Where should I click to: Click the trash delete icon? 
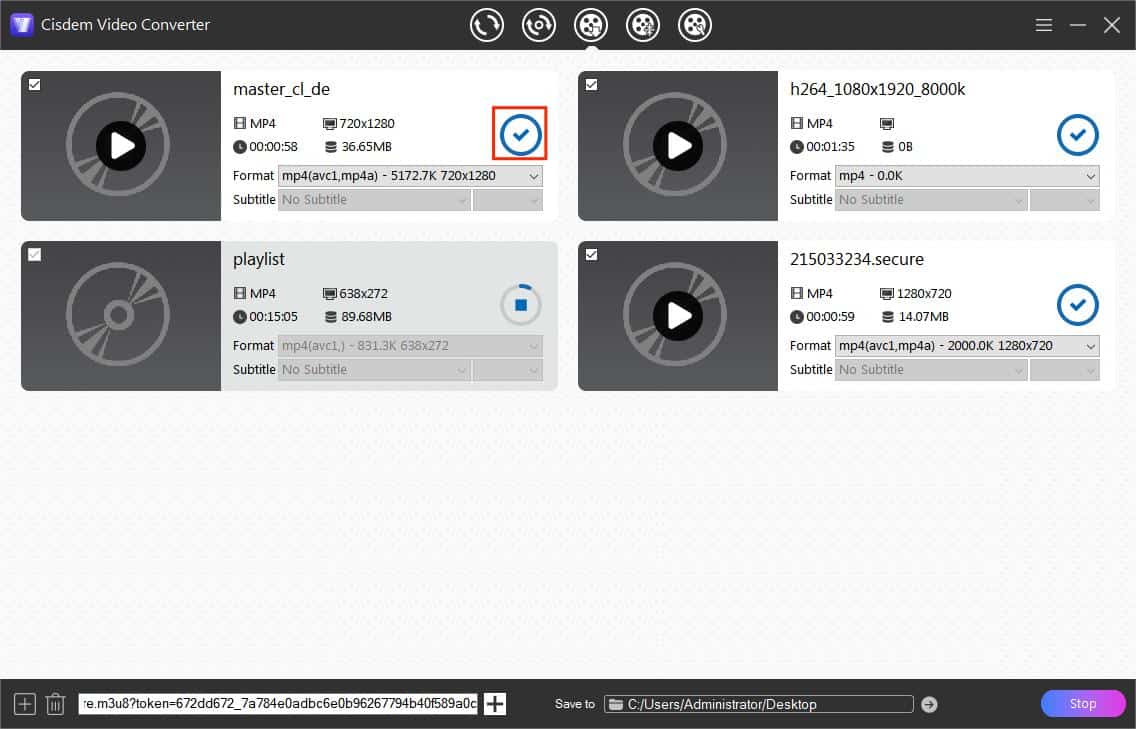(55, 704)
